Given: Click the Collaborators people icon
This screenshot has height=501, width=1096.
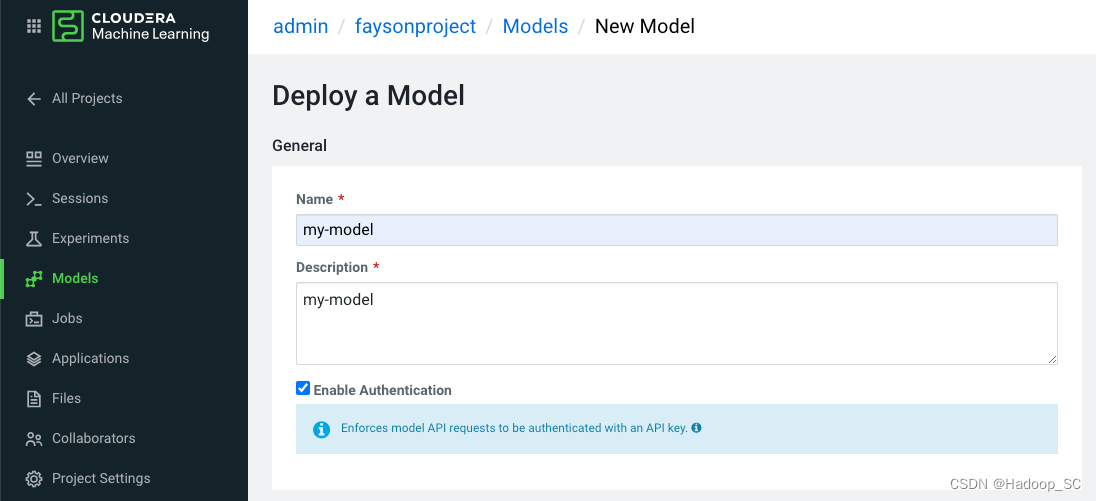Looking at the screenshot, I should pyautogui.click(x=34, y=439).
